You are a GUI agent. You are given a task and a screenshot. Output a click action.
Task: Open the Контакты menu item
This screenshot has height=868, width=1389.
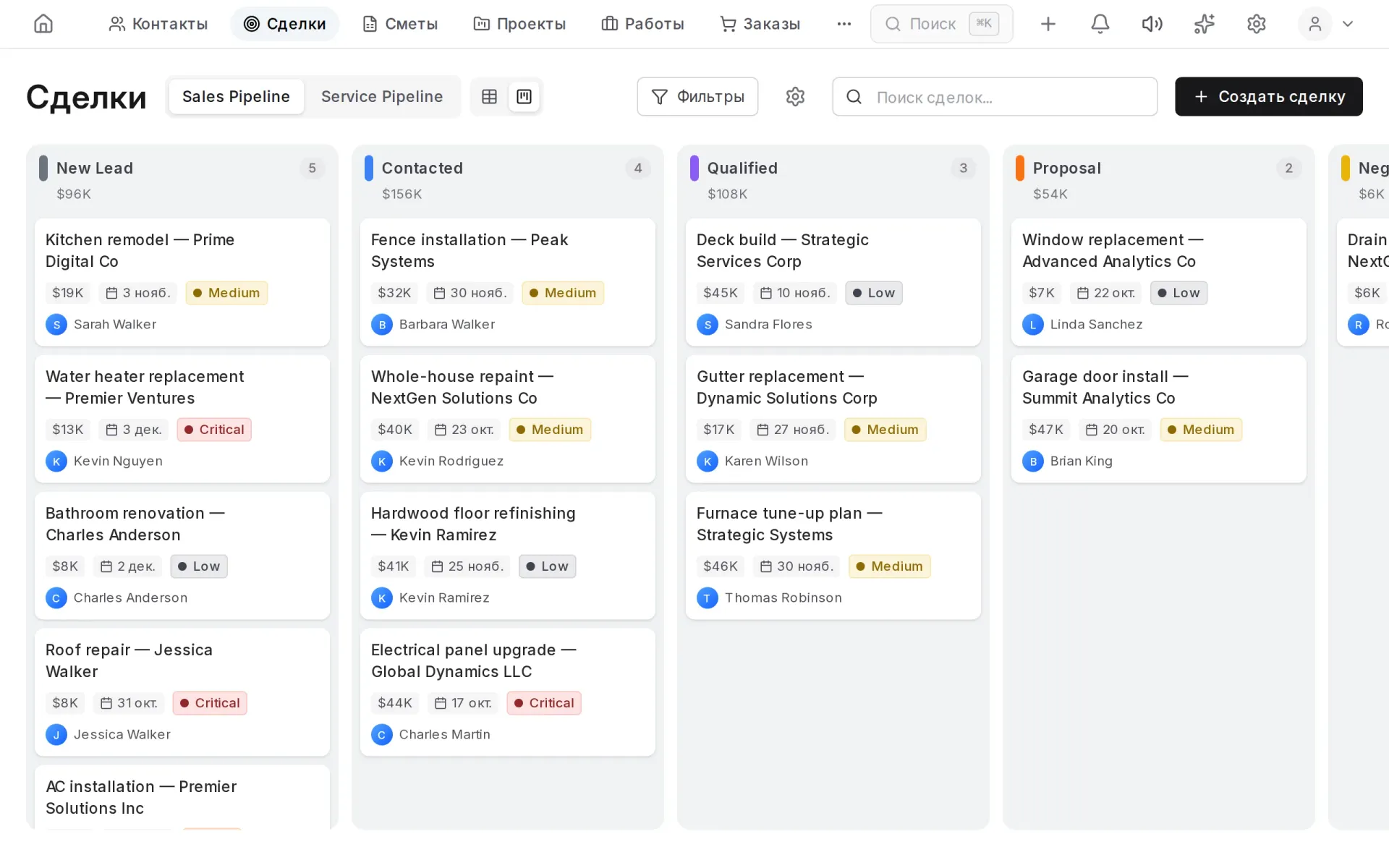[158, 24]
